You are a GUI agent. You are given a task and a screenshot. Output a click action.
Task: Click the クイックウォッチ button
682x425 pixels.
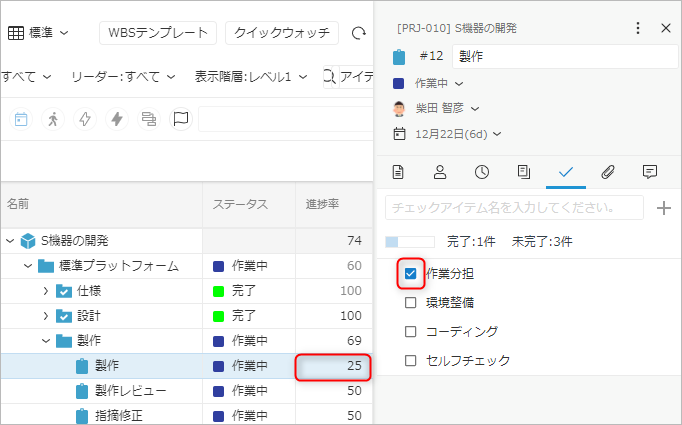pos(281,33)
